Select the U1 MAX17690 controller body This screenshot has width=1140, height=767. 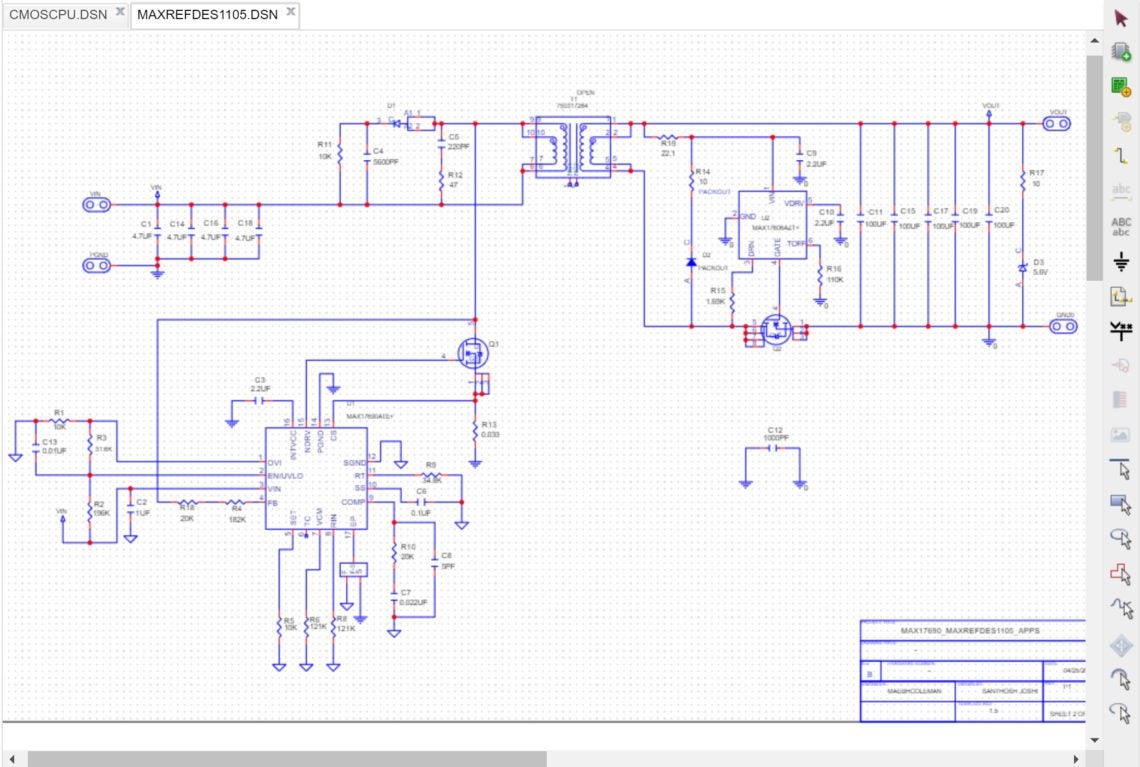click(316, 478)
